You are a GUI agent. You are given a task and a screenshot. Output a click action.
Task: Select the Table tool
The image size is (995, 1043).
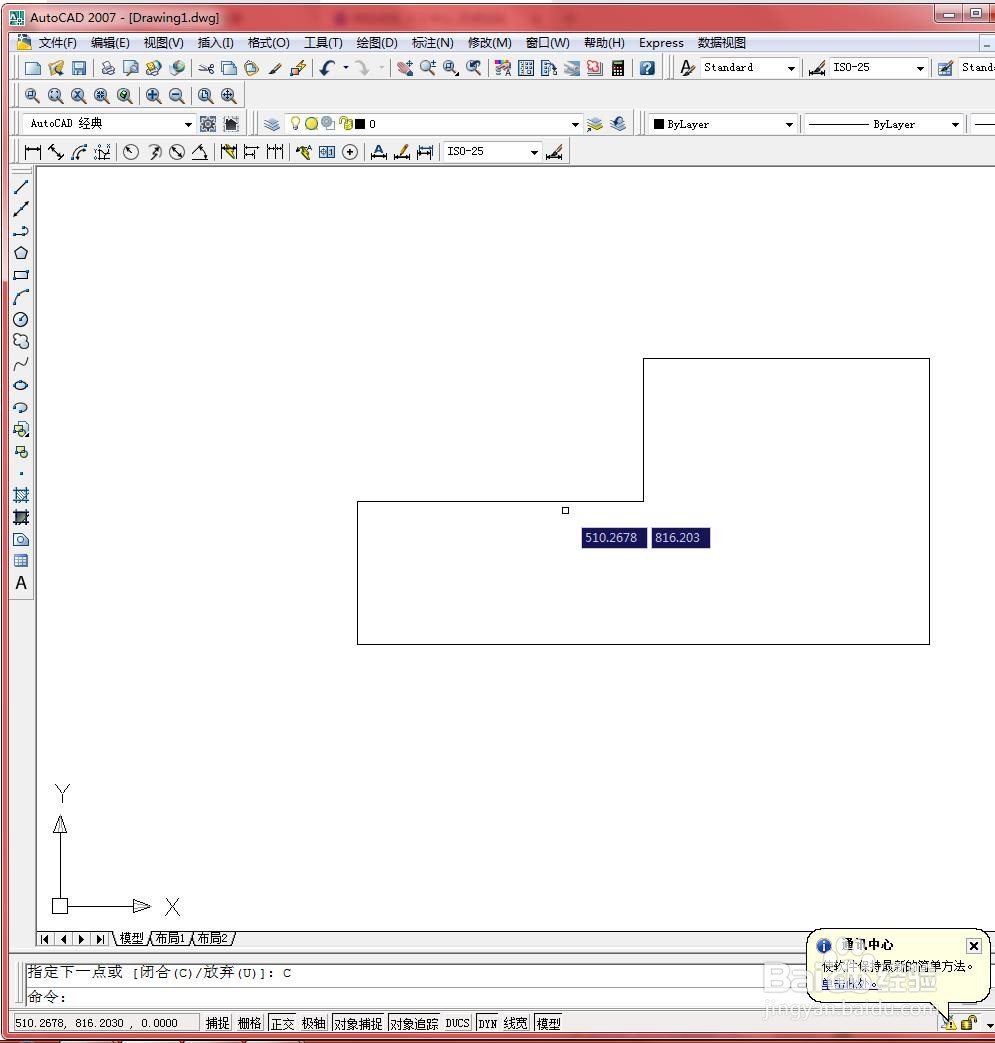[x=21, y=561]
